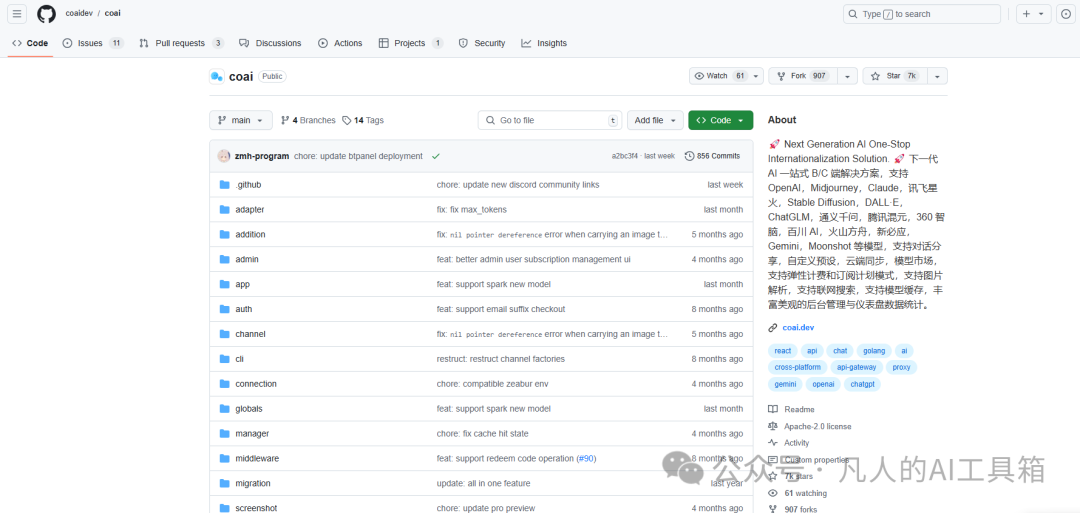Image resolution: width=1080 pixels, height=513 pixels.
Task: Open the Projects tab
Action: pyautogui.click(x=411, y=43)
